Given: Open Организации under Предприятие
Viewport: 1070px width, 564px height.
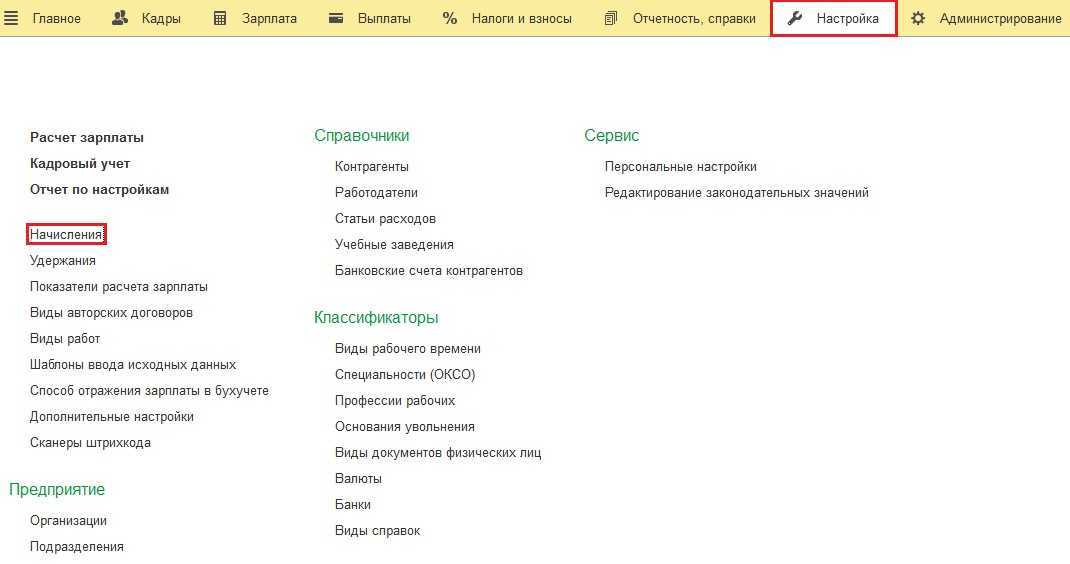Looking at the screenshot, I should pyautogui.click(x=68, y=520).
